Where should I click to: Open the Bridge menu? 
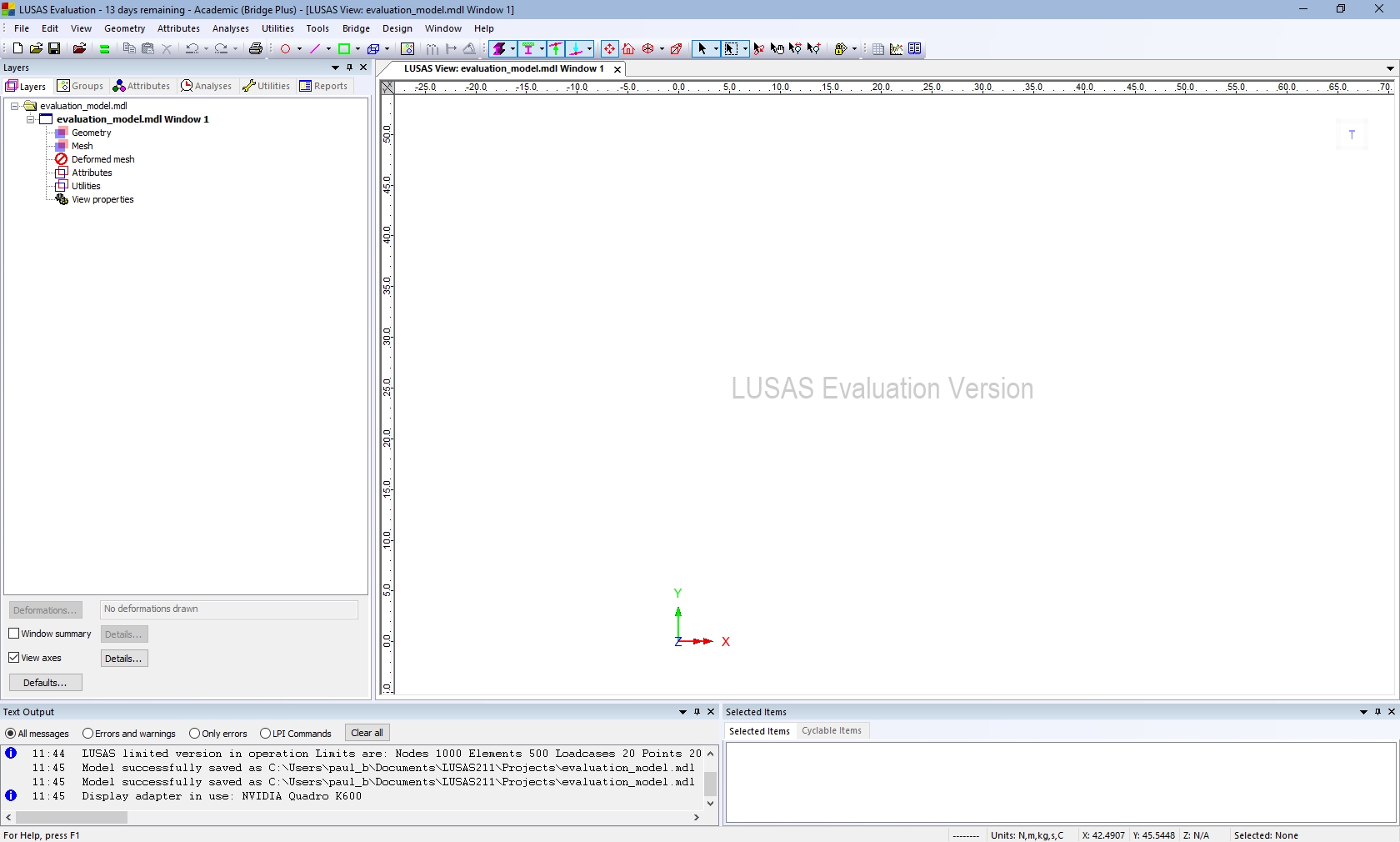point(356,28)
